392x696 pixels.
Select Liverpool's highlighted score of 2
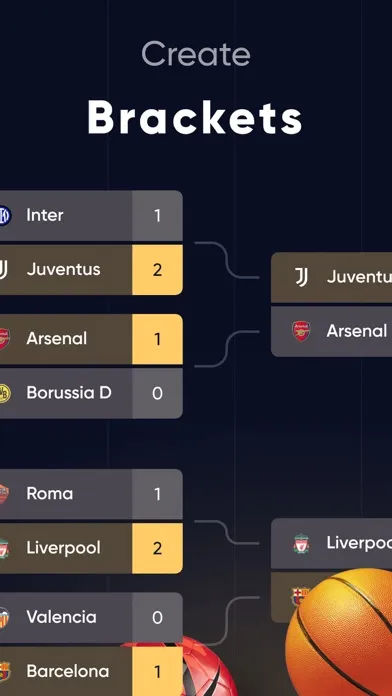[157, 548]
